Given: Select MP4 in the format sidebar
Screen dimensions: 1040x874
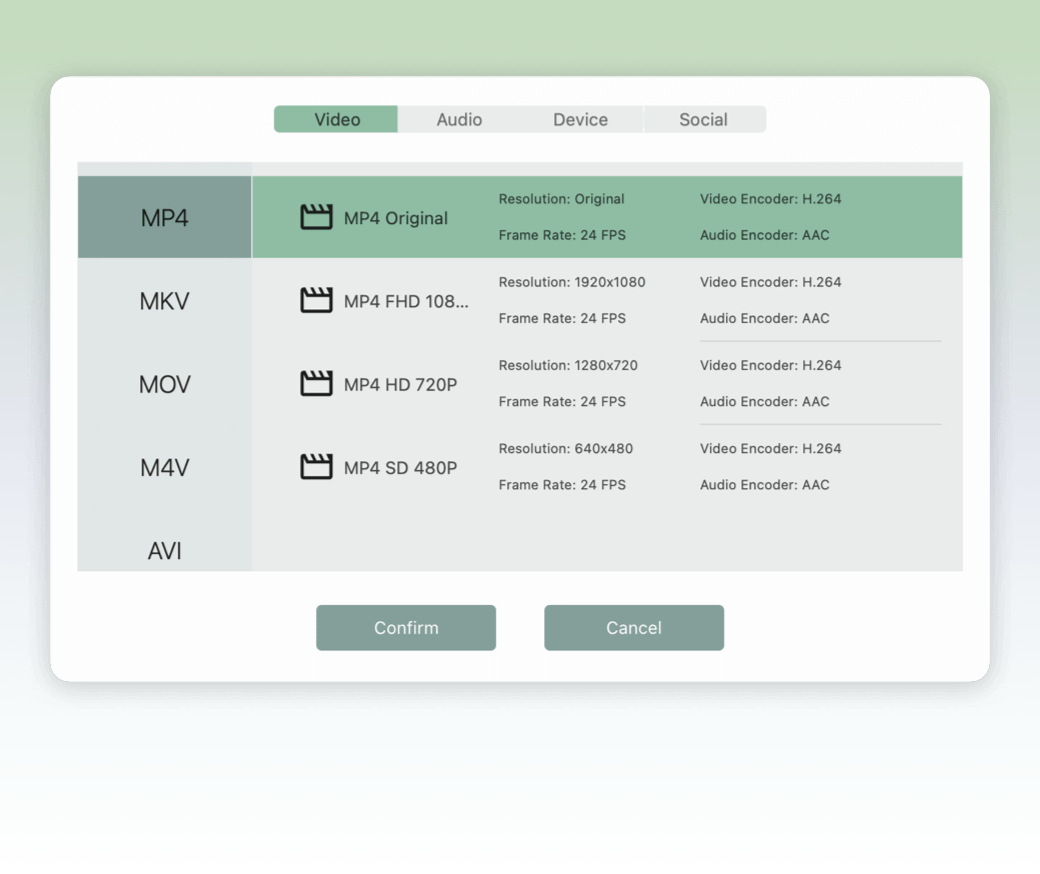Looking at the screenshot, I should [x=163, y=217].
